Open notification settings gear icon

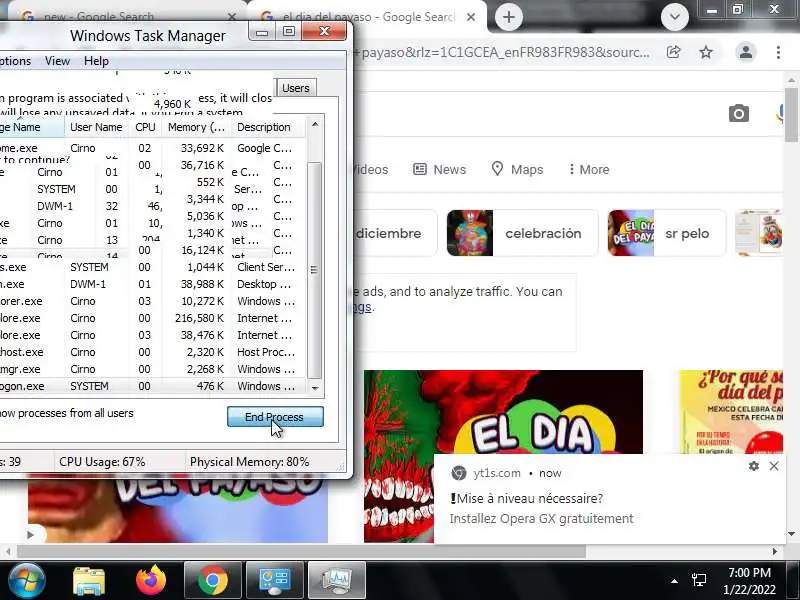coord(754,466)
